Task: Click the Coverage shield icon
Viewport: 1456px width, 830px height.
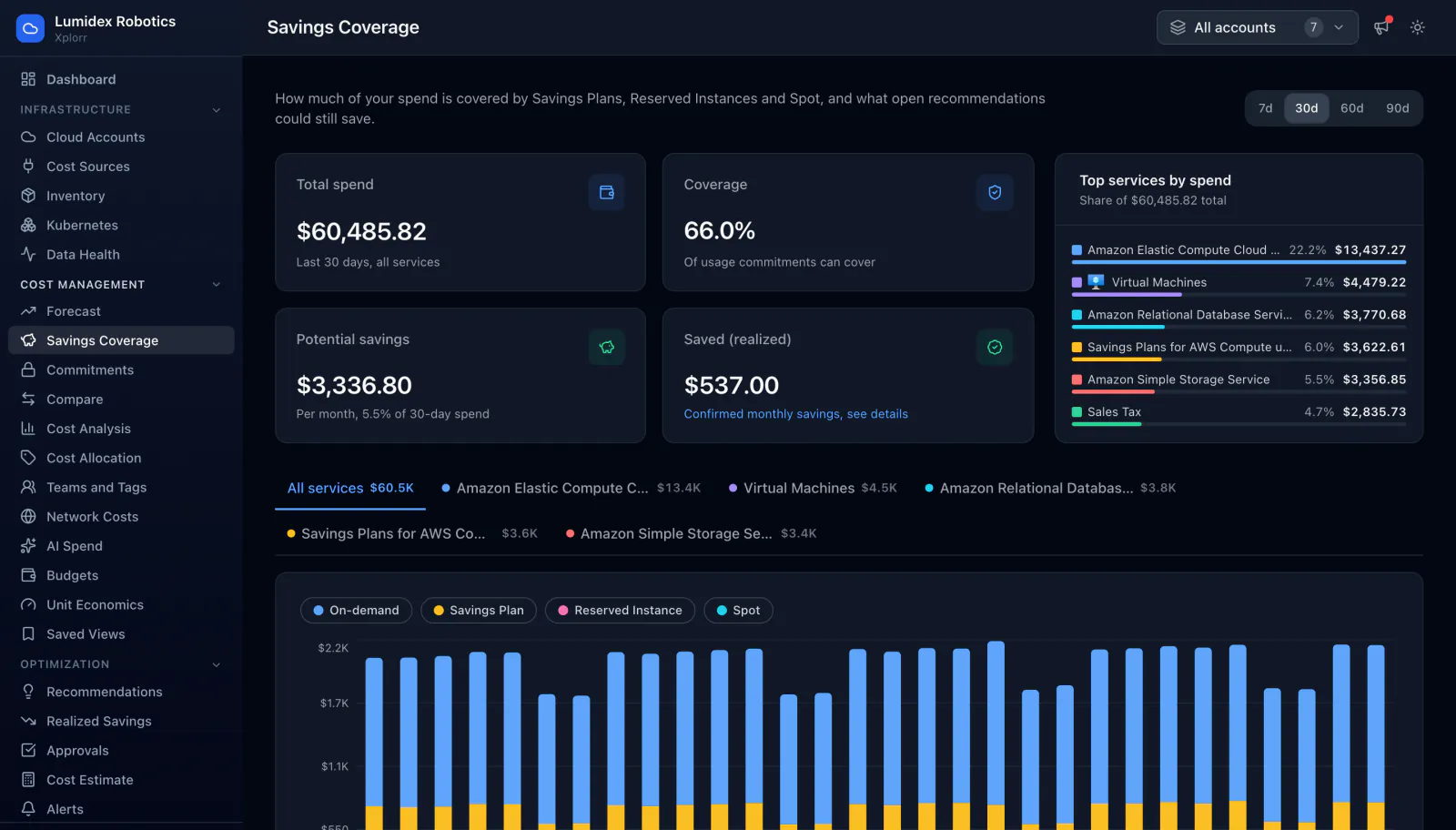Action: 995,192
